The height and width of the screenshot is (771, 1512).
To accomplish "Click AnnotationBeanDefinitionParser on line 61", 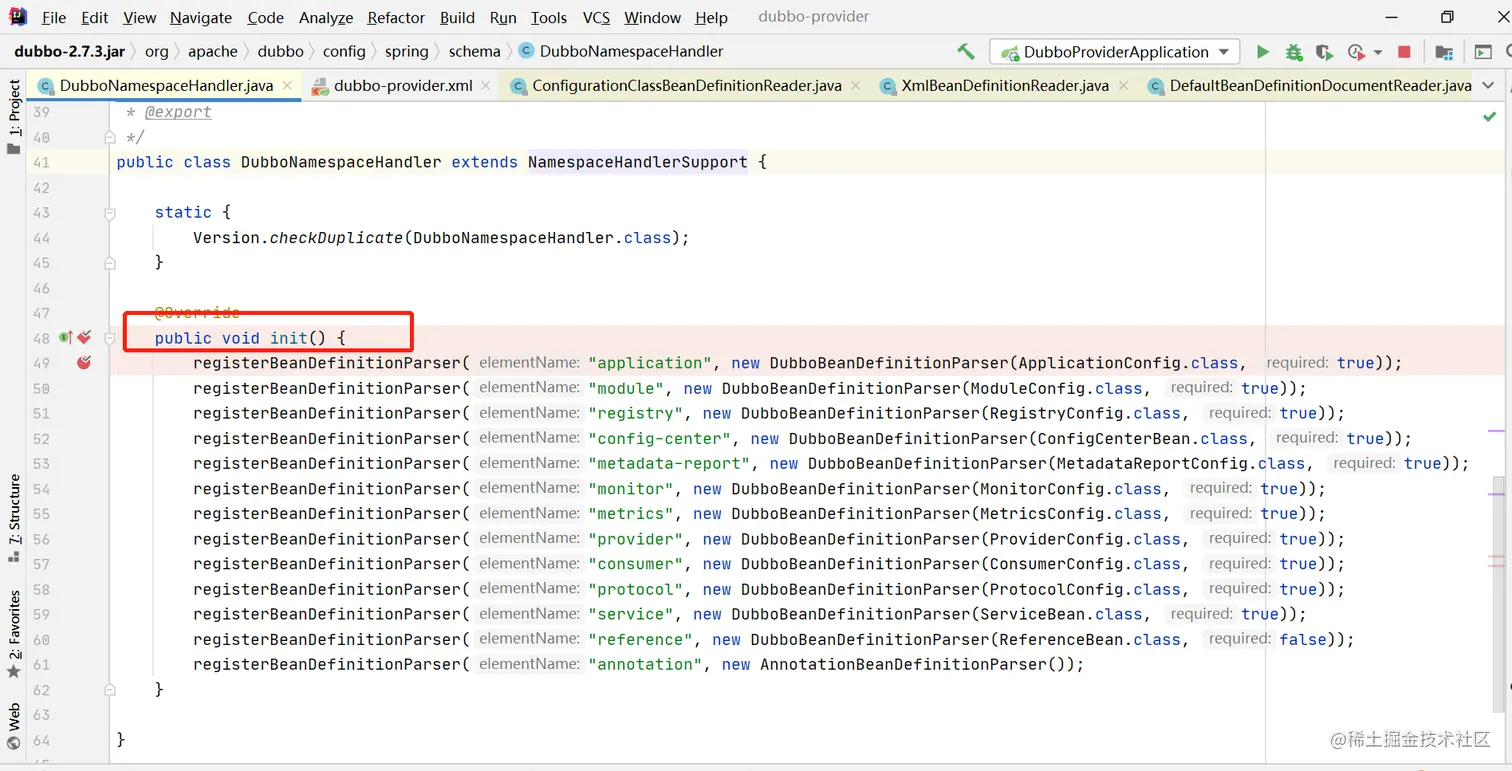I will (x=904, y=664).
